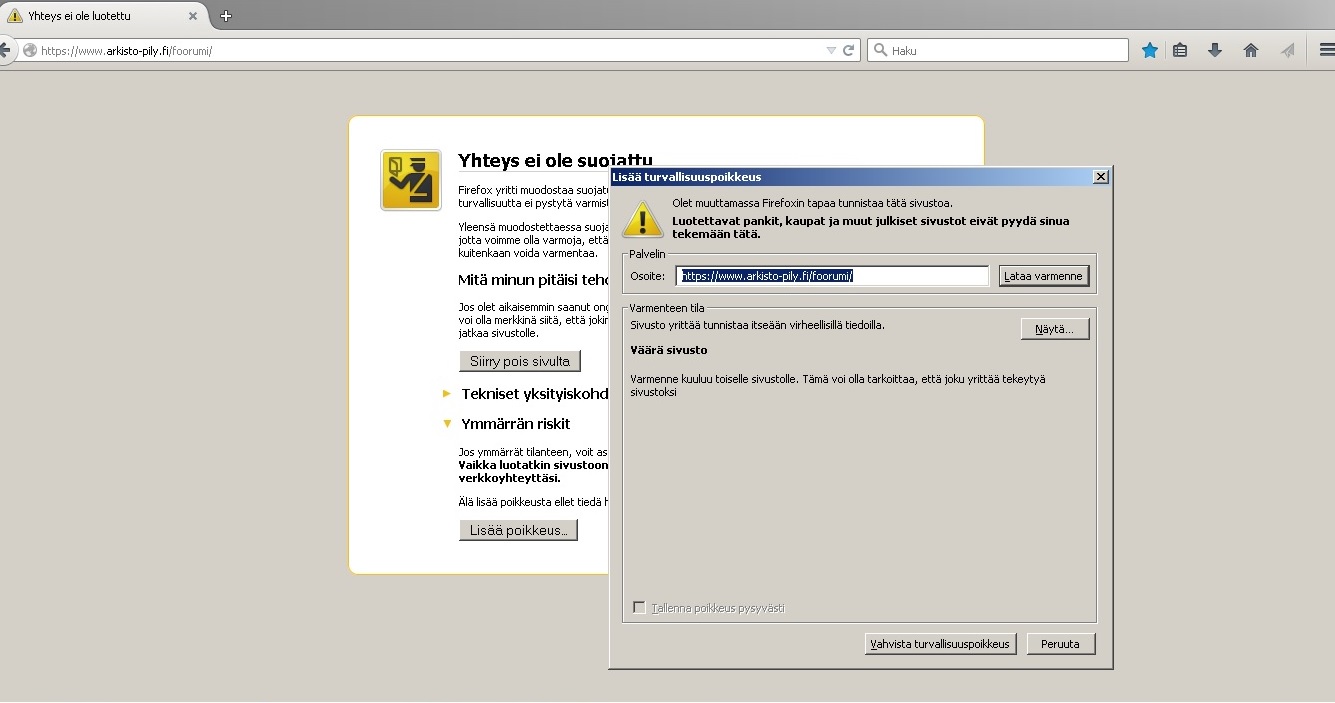Viewport: 1335px width, 703px height.
Task: Close the Yhteys ei ole luotettu tab
Action: [x=193, y=16]
